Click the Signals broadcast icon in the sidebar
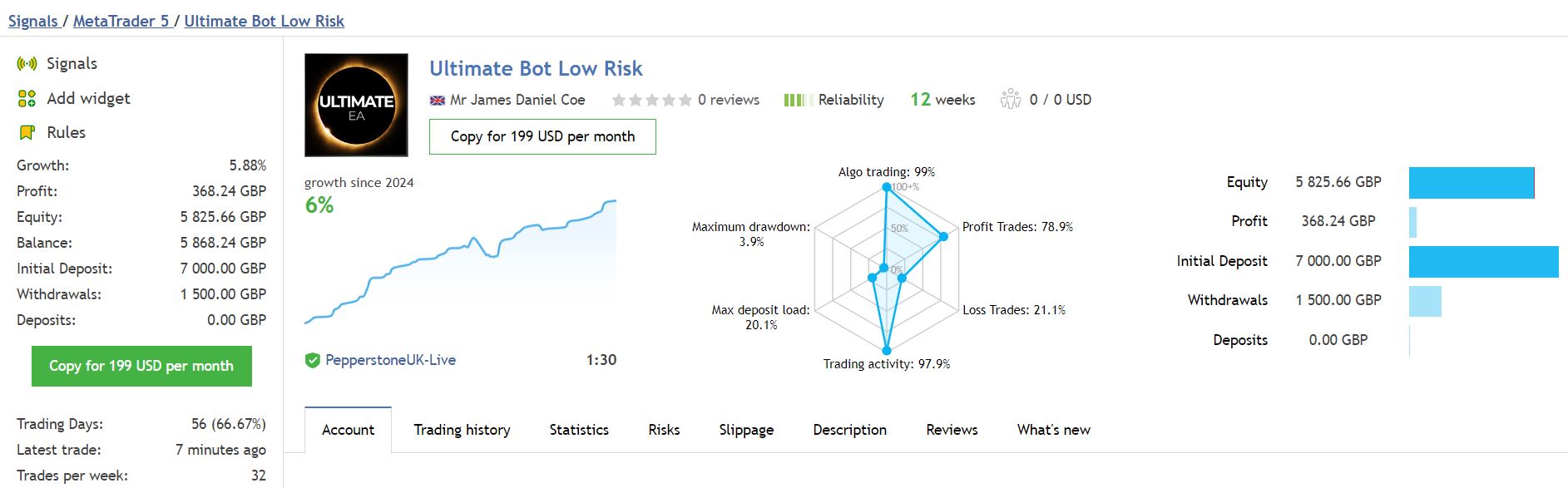 tap(27, 63)
